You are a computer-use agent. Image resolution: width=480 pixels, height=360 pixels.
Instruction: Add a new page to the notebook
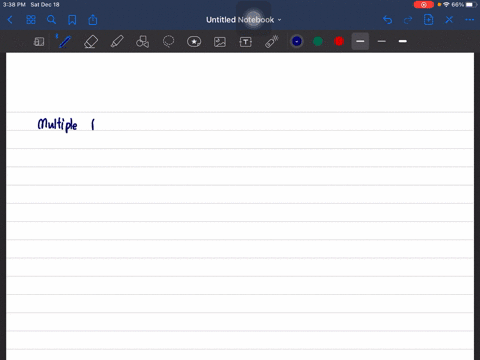point(428,20)
